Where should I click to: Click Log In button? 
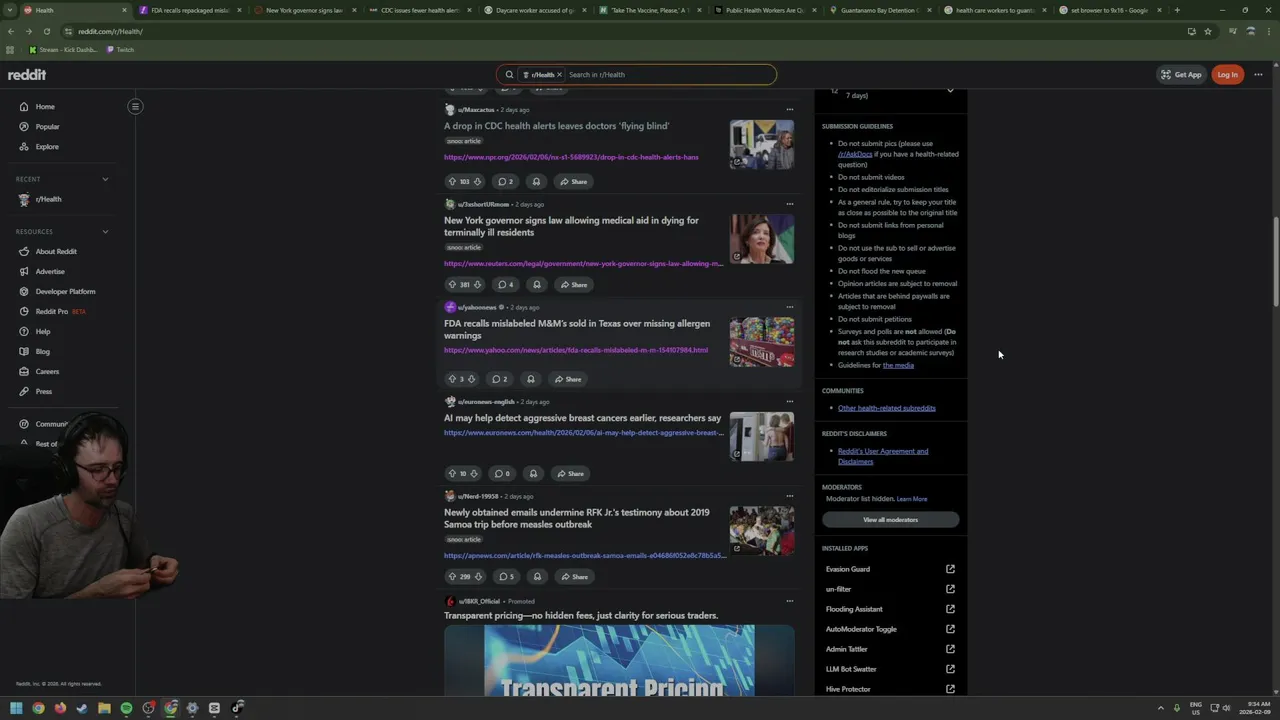1227,74
